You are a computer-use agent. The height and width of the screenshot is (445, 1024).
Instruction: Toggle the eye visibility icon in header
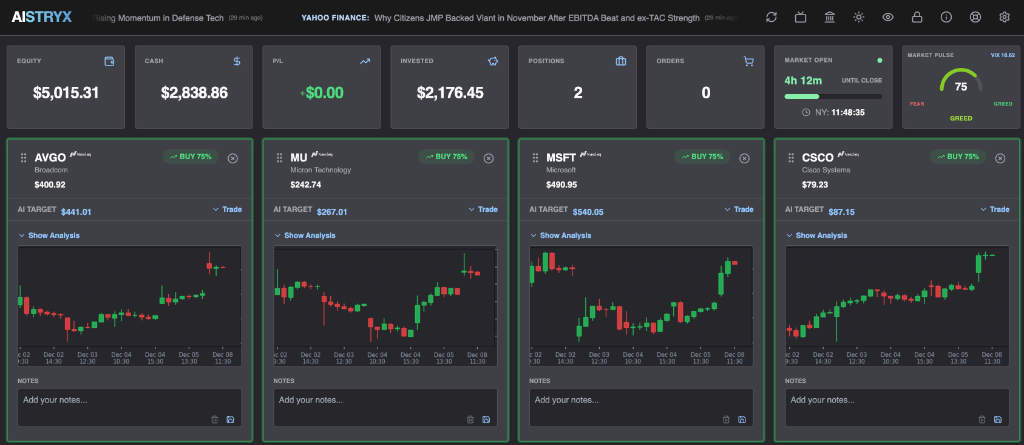(888, 18)
